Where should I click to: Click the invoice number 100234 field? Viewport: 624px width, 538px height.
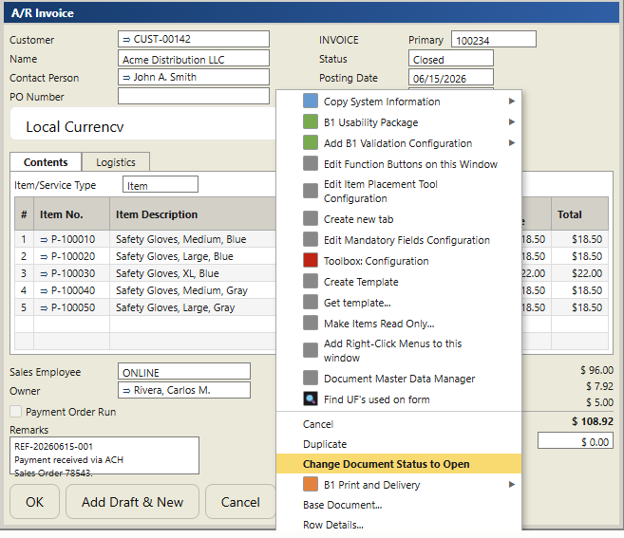[493, 39]
